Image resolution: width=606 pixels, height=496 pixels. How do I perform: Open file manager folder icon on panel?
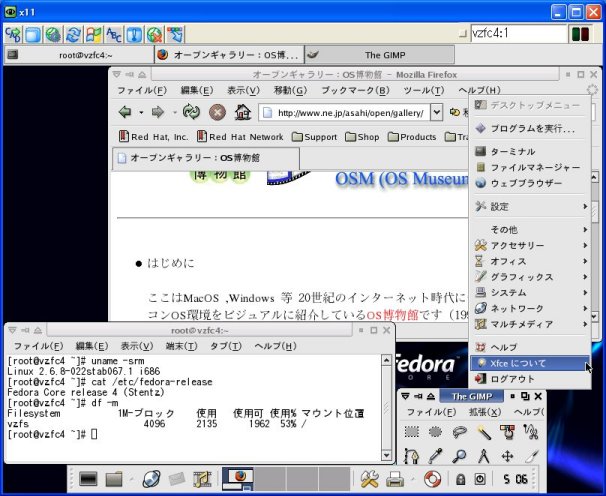pyautogui.click(x=114, y=479)
